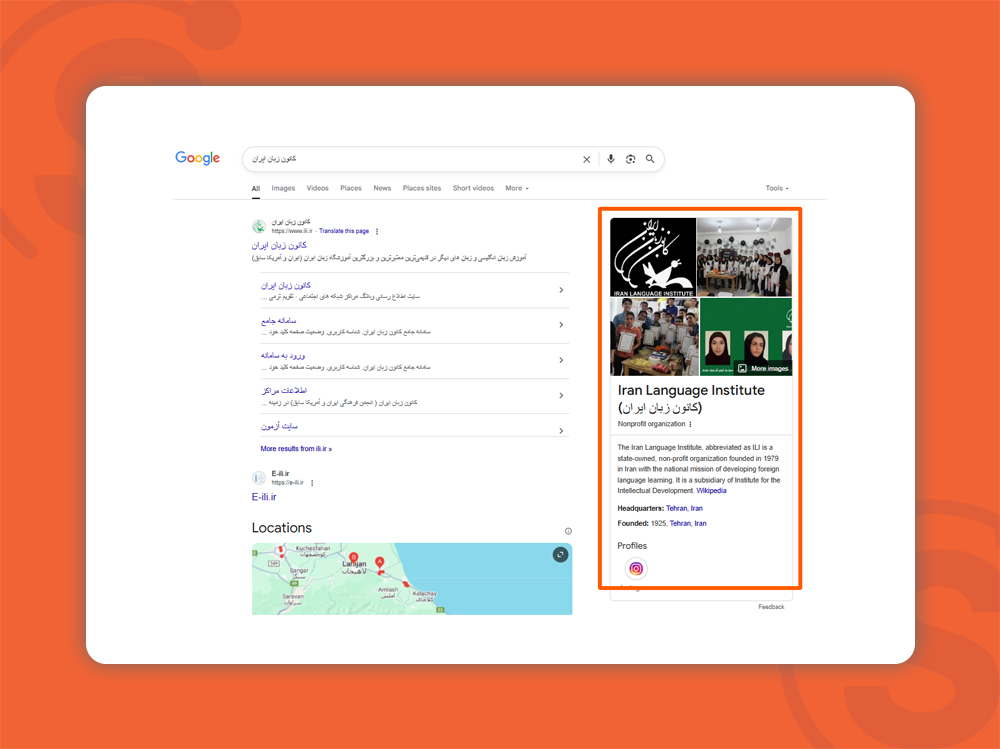Viewport: 1000px width, 749px height.
Task: Switch to the Videos tab
Action: [x=318, y=188]
